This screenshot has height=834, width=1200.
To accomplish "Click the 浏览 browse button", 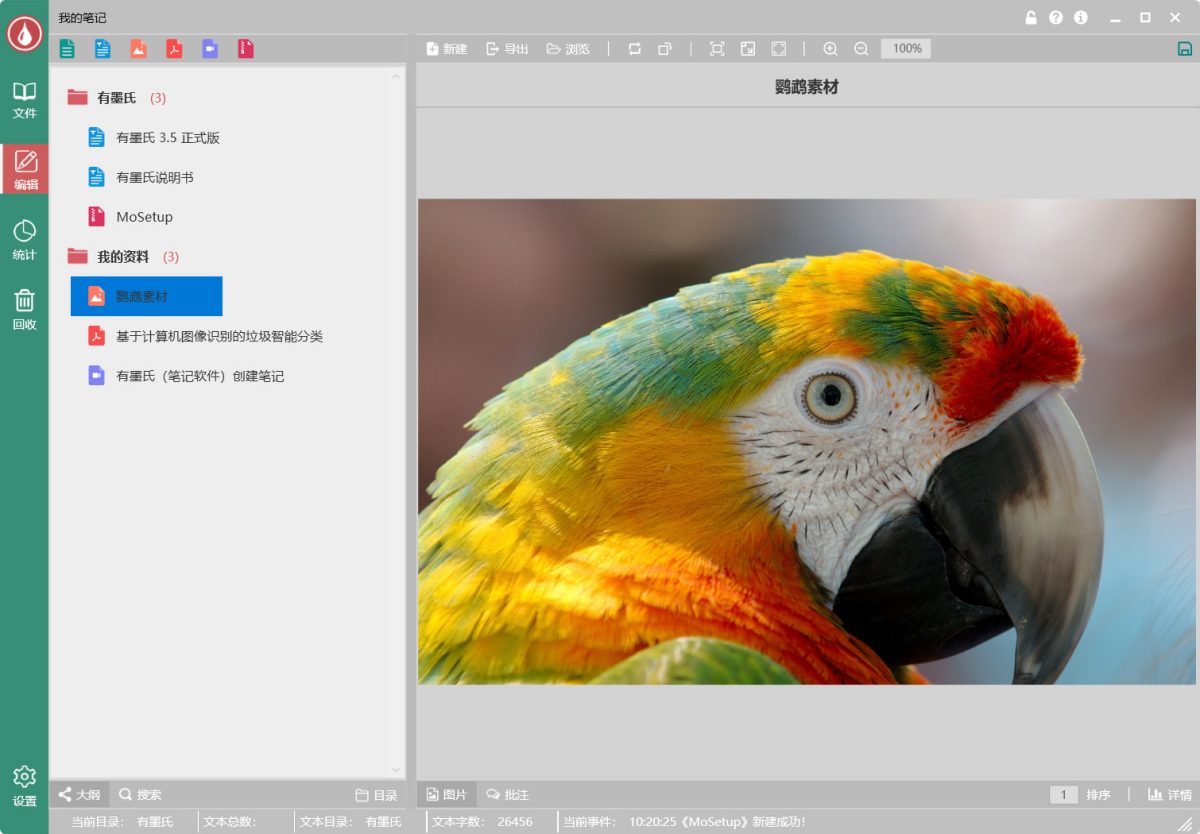I will 568,48.
